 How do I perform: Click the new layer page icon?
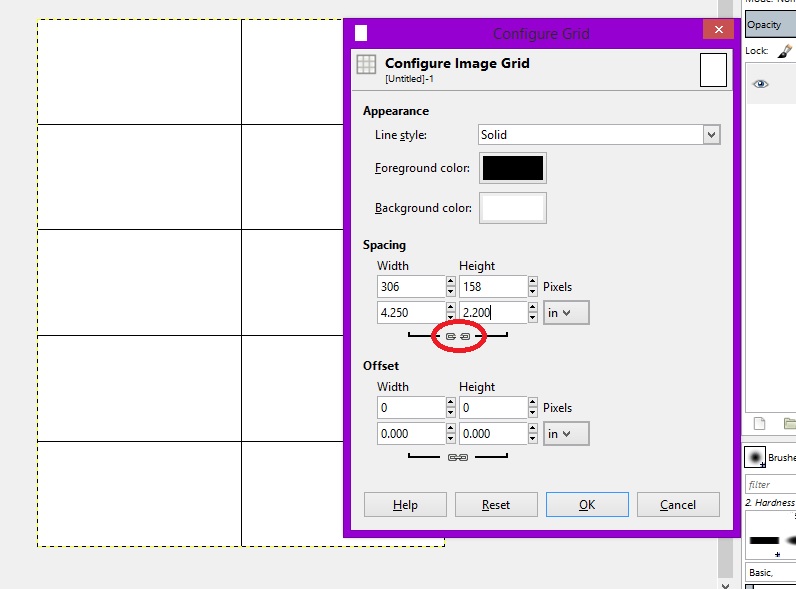pos(759,423)
